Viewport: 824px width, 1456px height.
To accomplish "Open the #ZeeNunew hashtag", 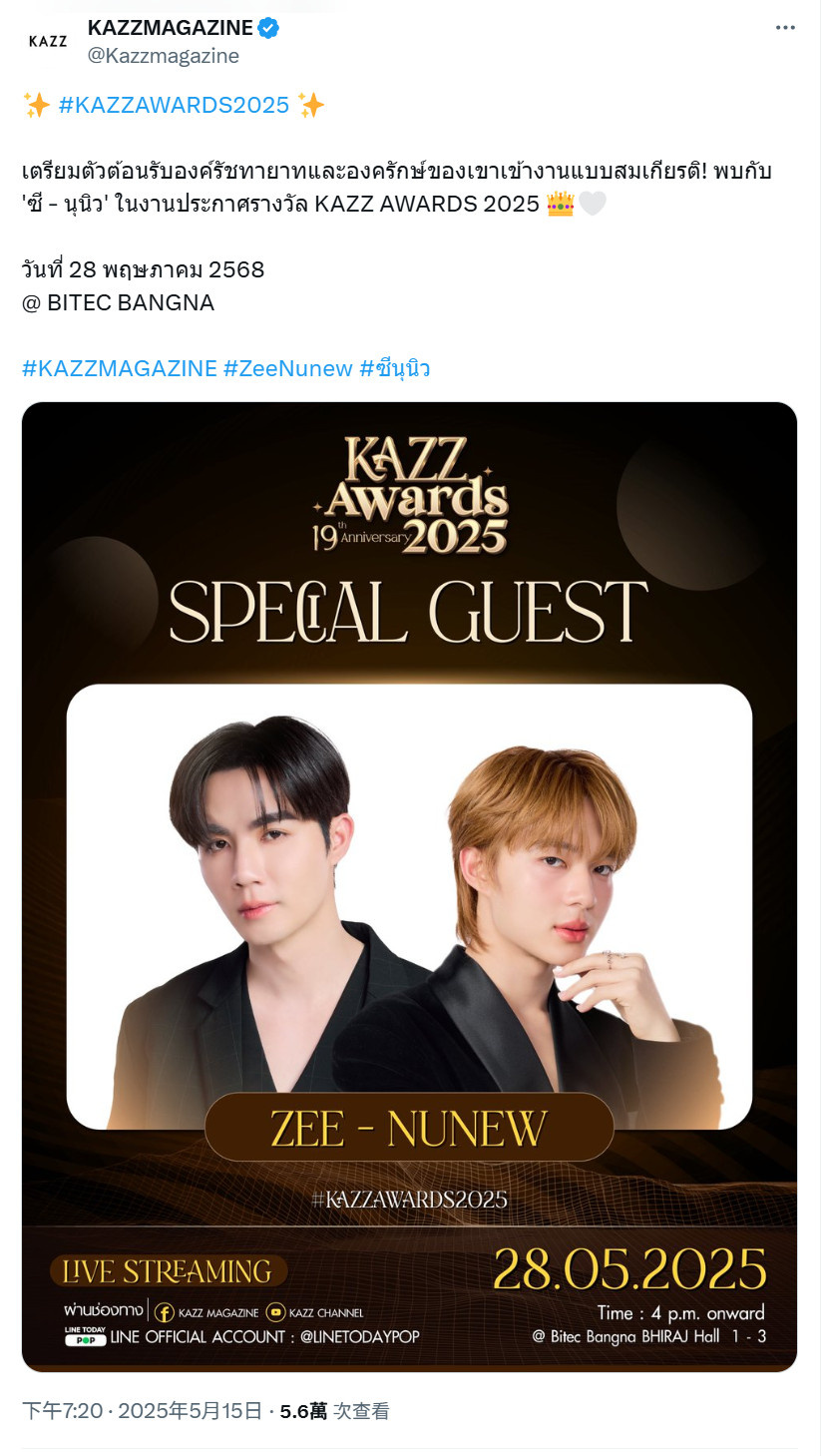I will point(288,368).
